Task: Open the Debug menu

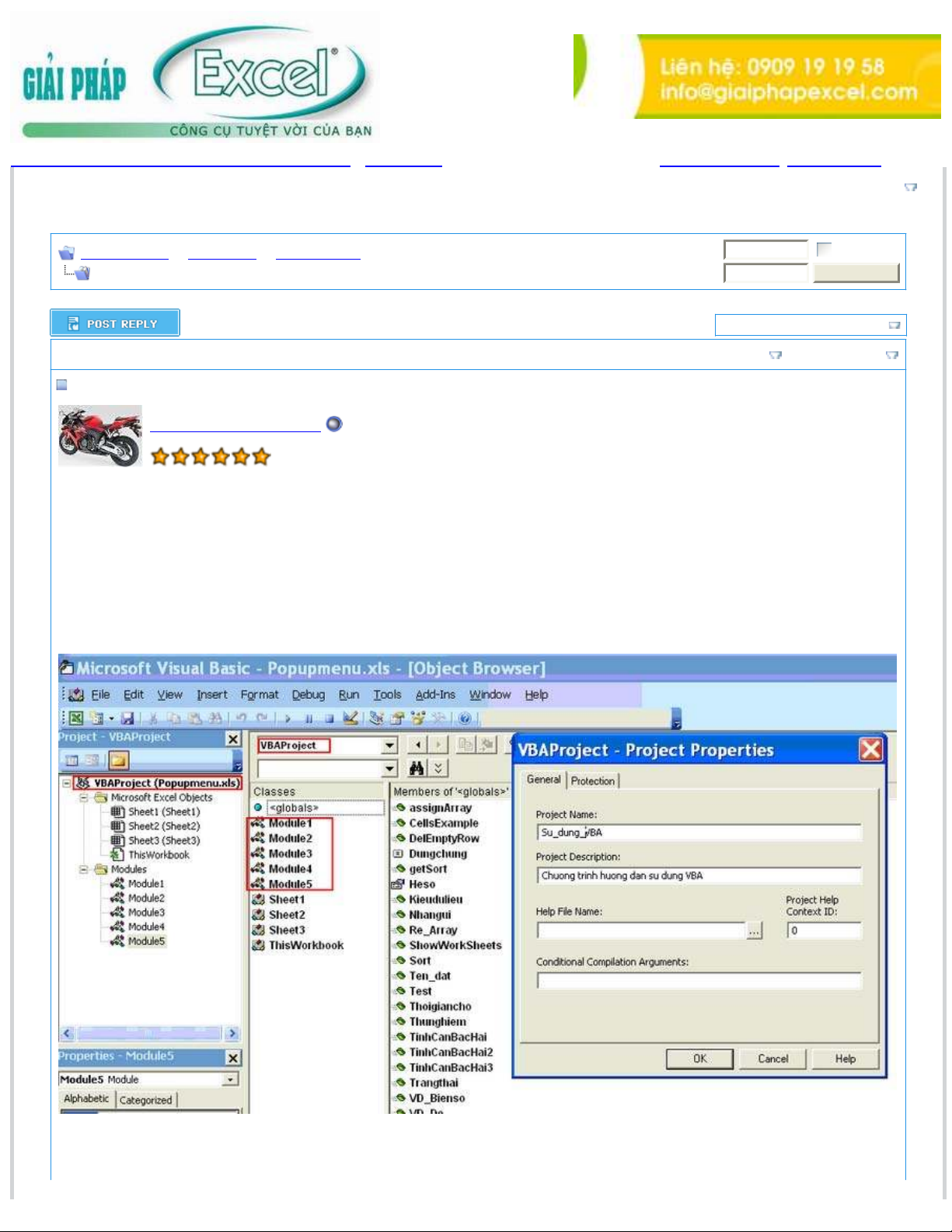Action: (x=308, y=695)
